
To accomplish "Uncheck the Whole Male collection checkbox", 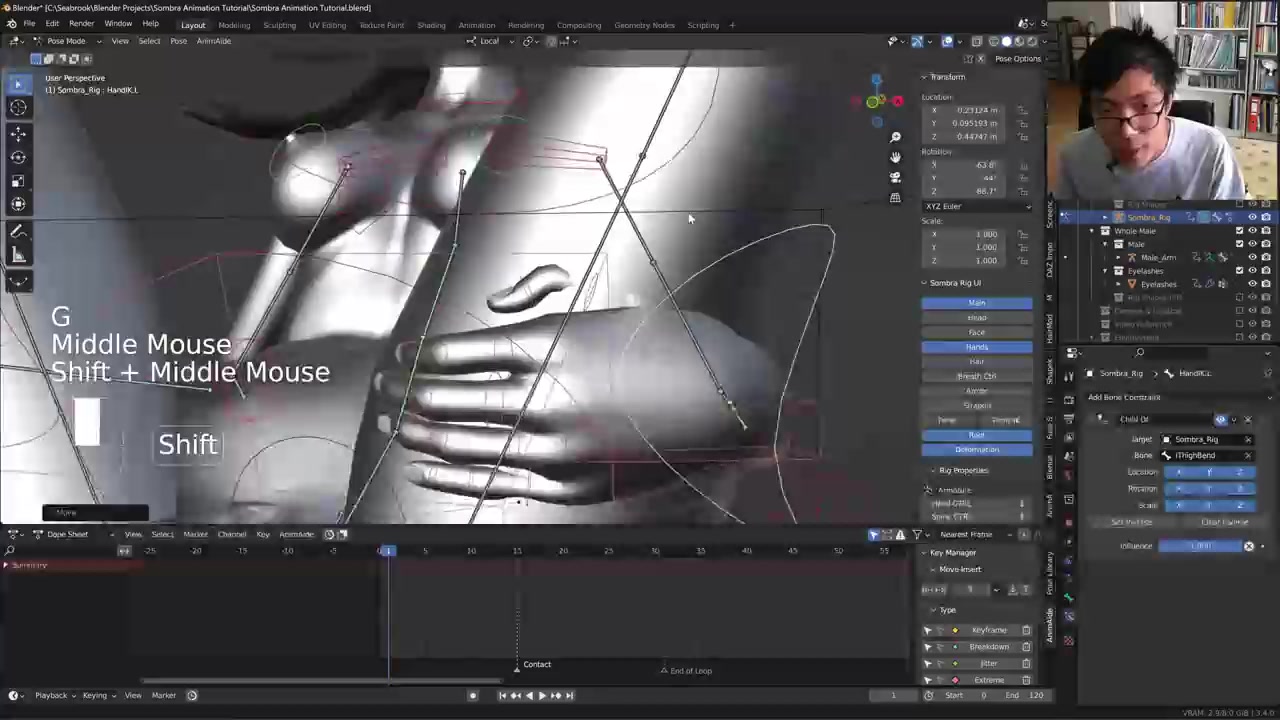I will click(1239, 231).
